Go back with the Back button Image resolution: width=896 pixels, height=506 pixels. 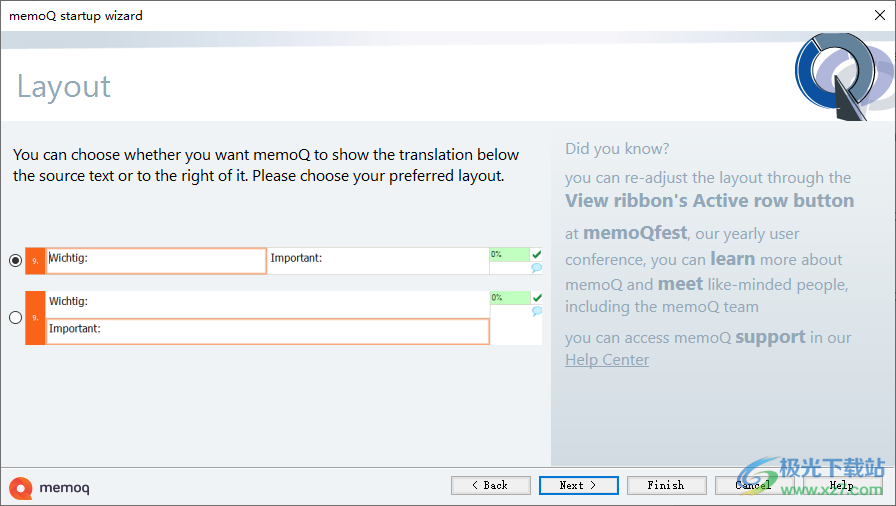[490, 485]
